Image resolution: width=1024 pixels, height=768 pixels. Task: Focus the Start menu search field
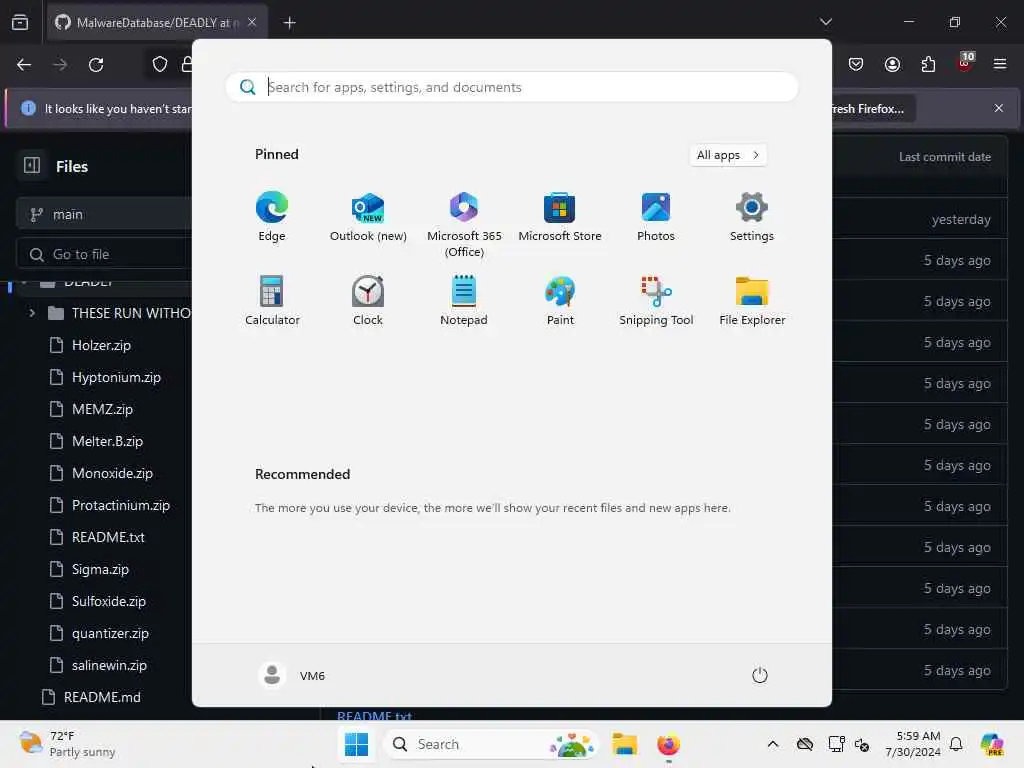(x=511, y=87)
